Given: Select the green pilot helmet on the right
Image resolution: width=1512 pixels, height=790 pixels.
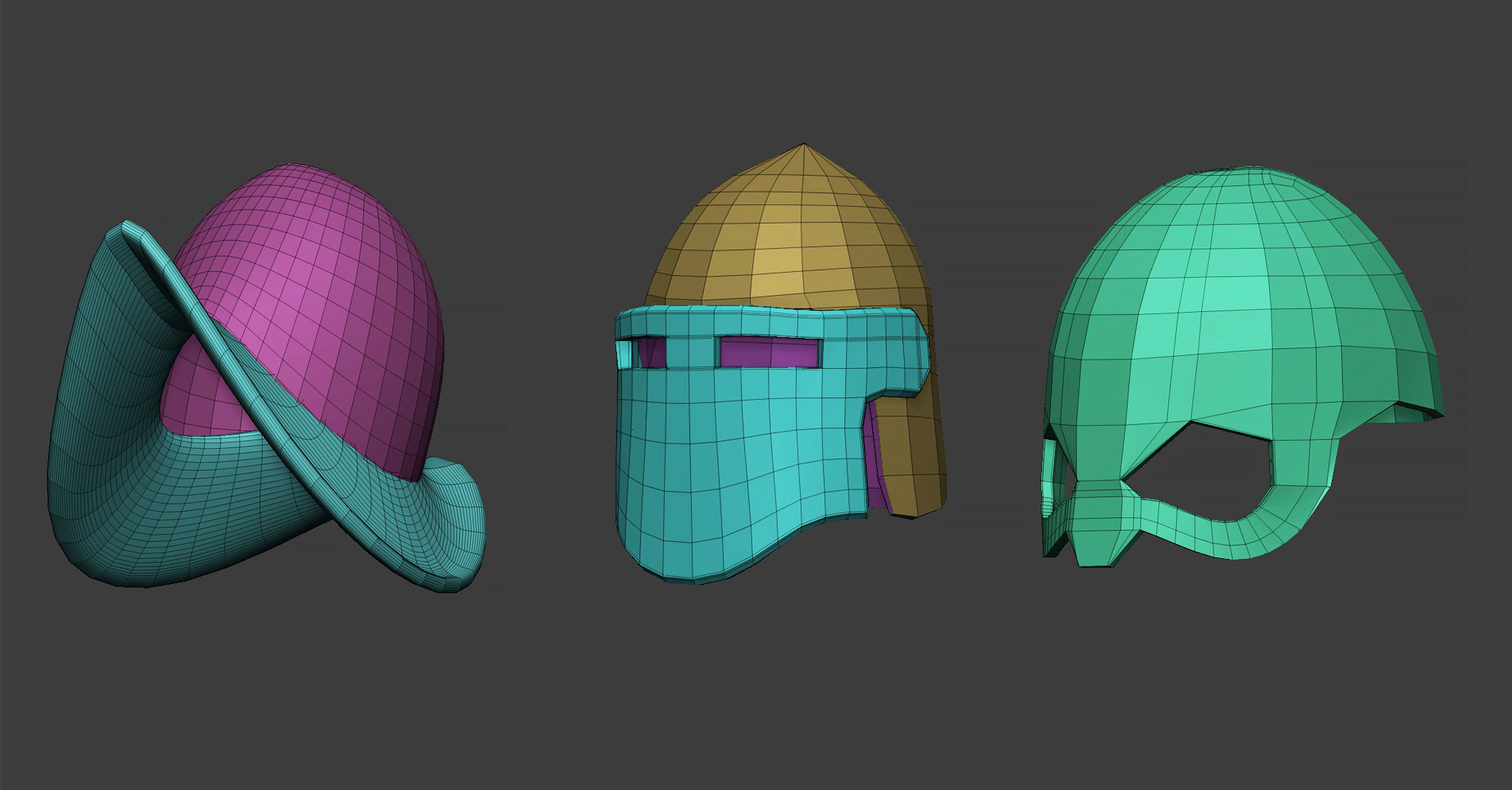Looking at the screenshot, I should coord(1262,293).
